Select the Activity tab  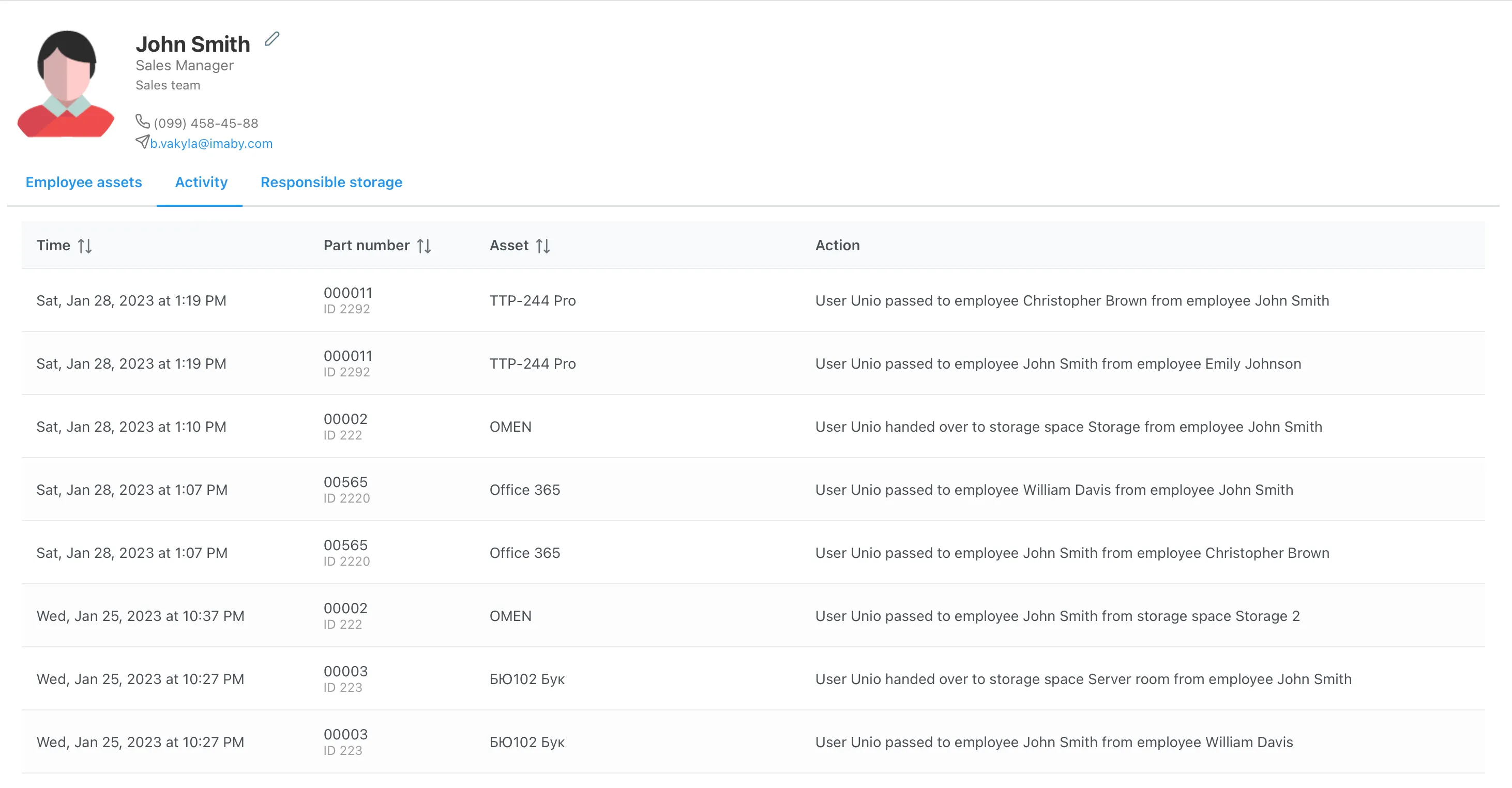(201, 183)
